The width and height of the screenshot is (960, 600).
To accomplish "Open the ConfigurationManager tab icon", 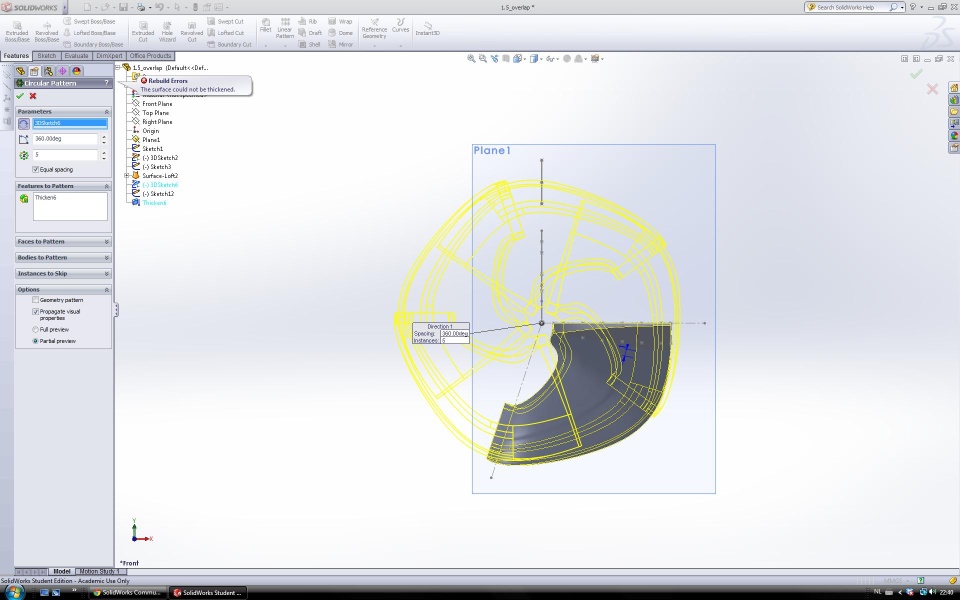I will point(48,71).
